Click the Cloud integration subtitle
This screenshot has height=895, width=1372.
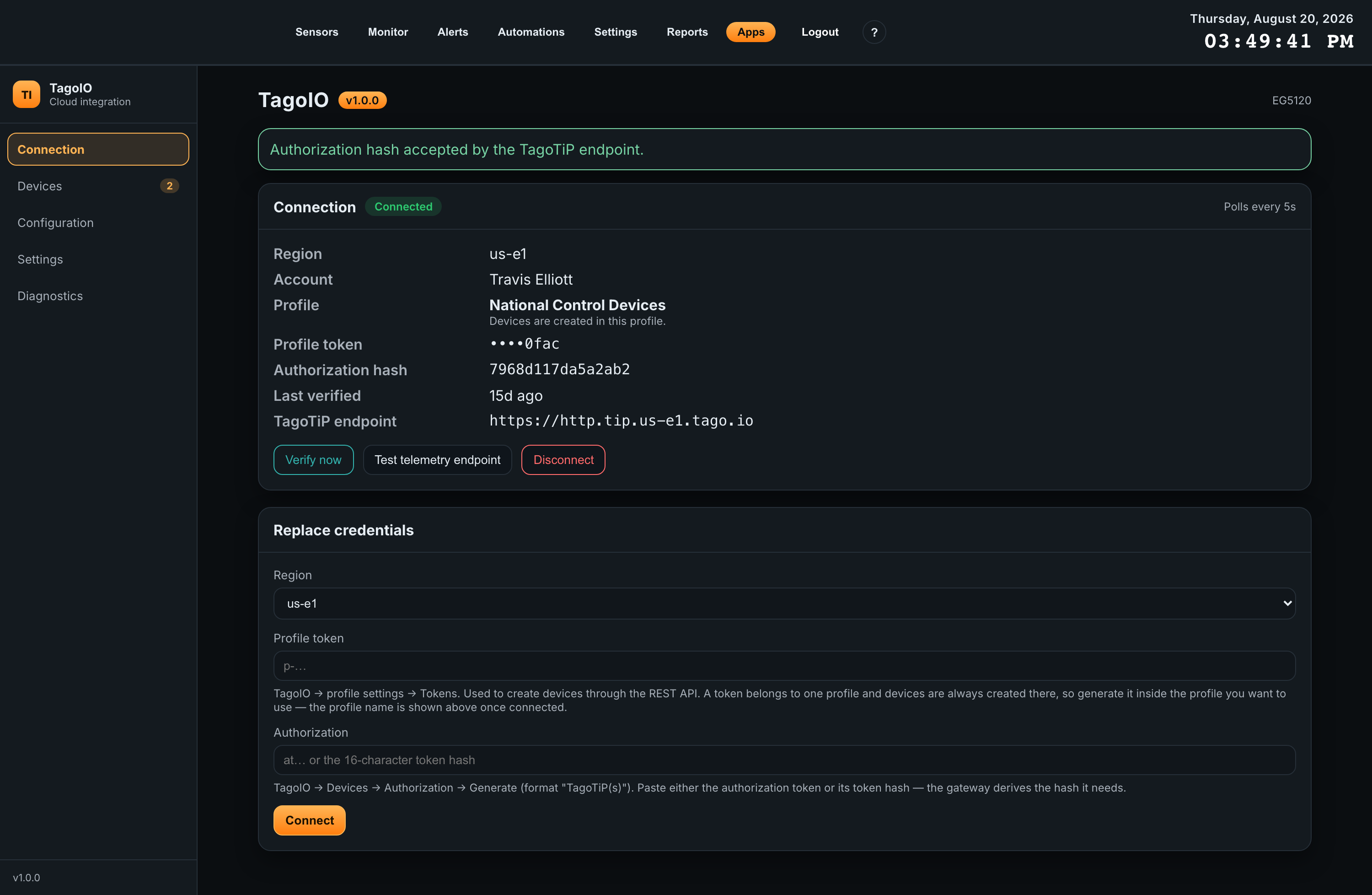click(x=90, y=102)
